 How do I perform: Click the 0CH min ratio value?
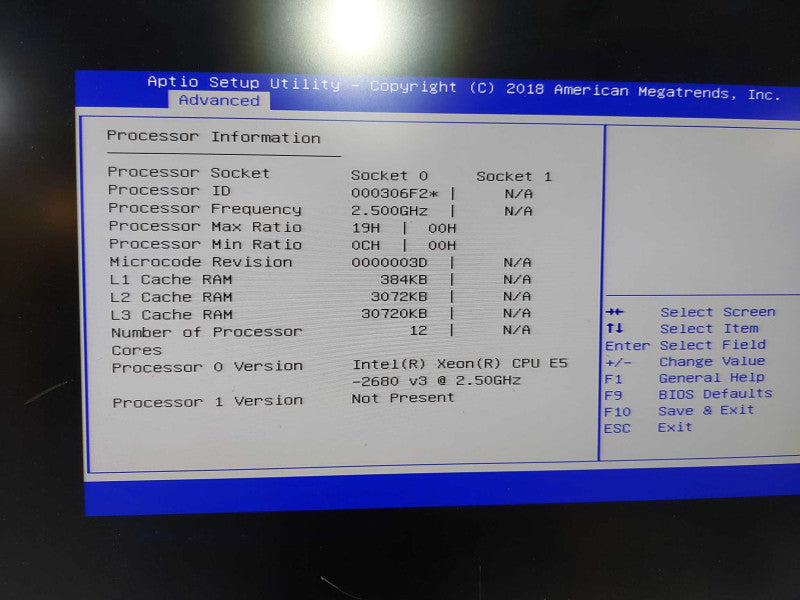(366, 245)
